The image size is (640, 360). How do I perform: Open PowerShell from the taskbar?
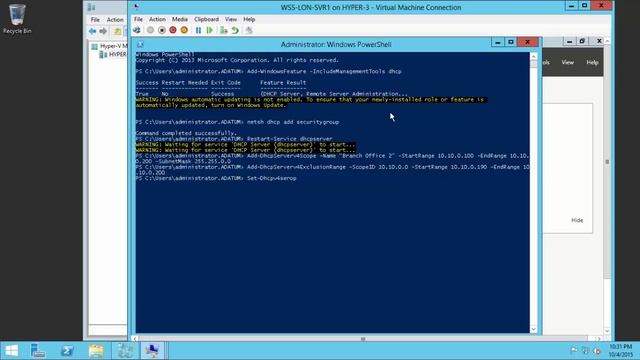coord(67,351)
